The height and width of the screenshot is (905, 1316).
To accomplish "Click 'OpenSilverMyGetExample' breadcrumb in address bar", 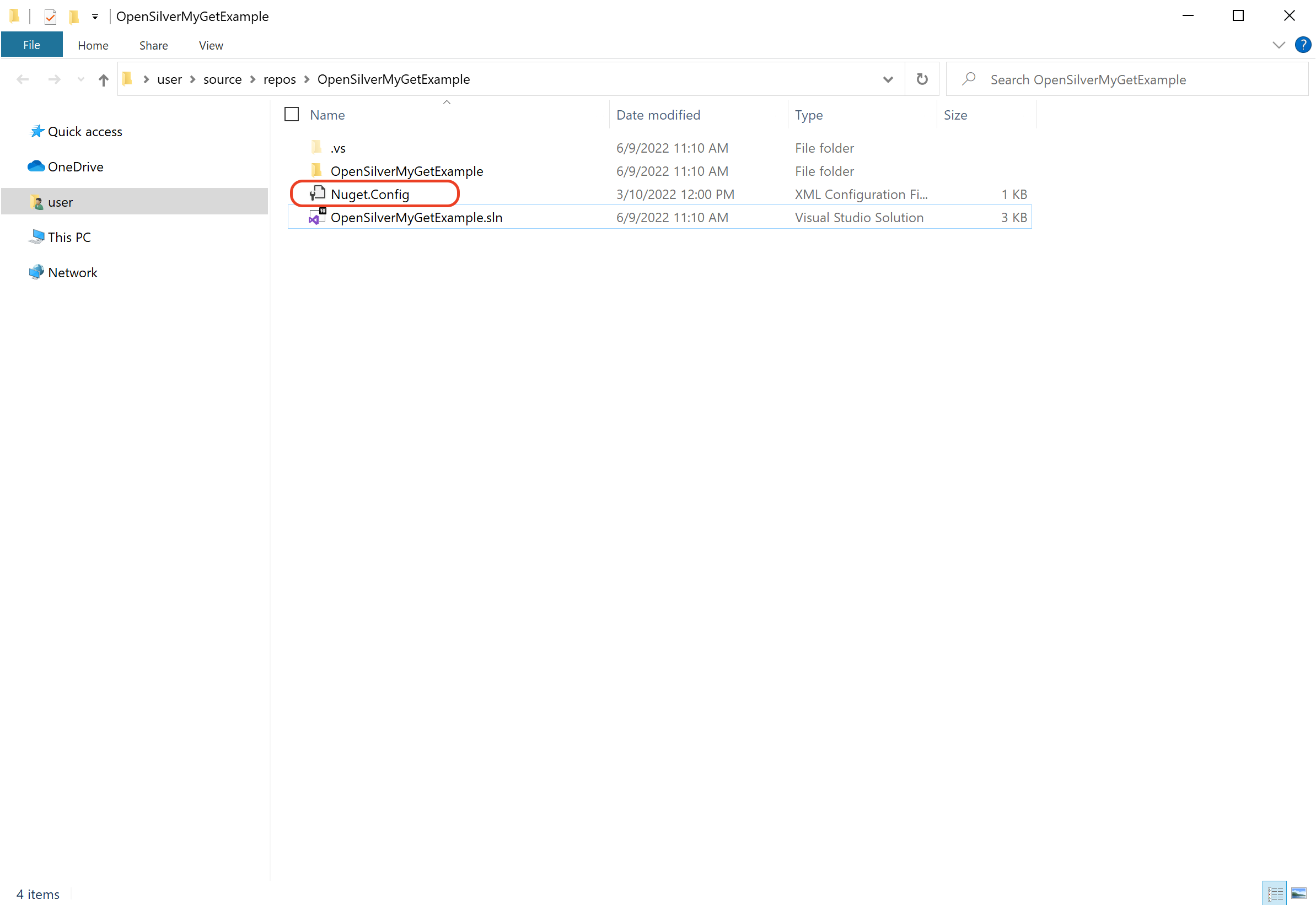I will pyautogui.click(x=394, y=79).
